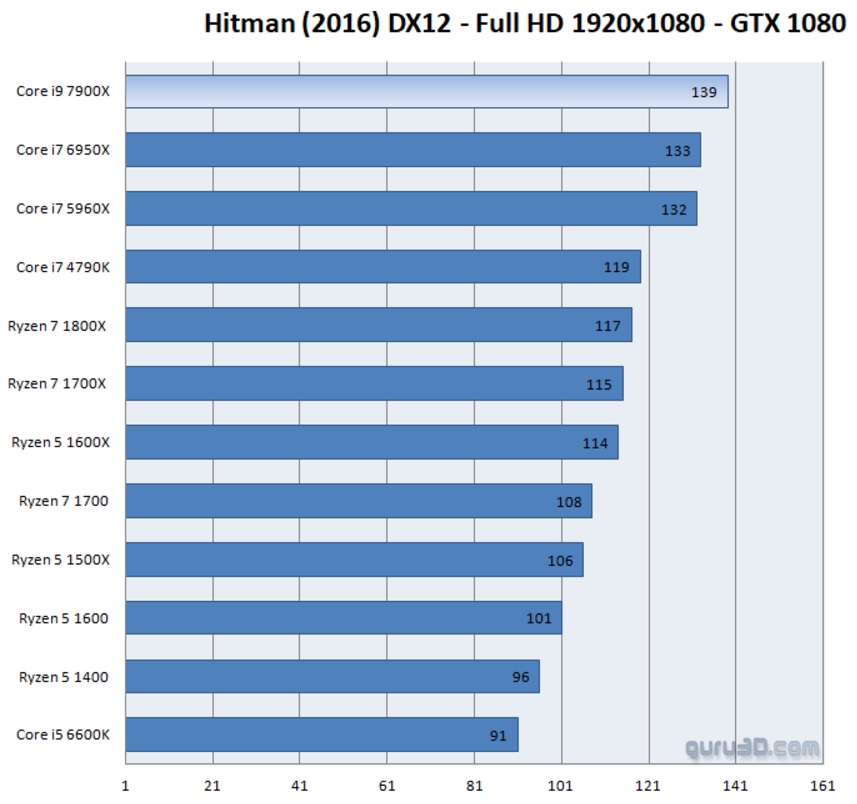
Task: Select the Core i5 6600K label
Action: (63, 735)
